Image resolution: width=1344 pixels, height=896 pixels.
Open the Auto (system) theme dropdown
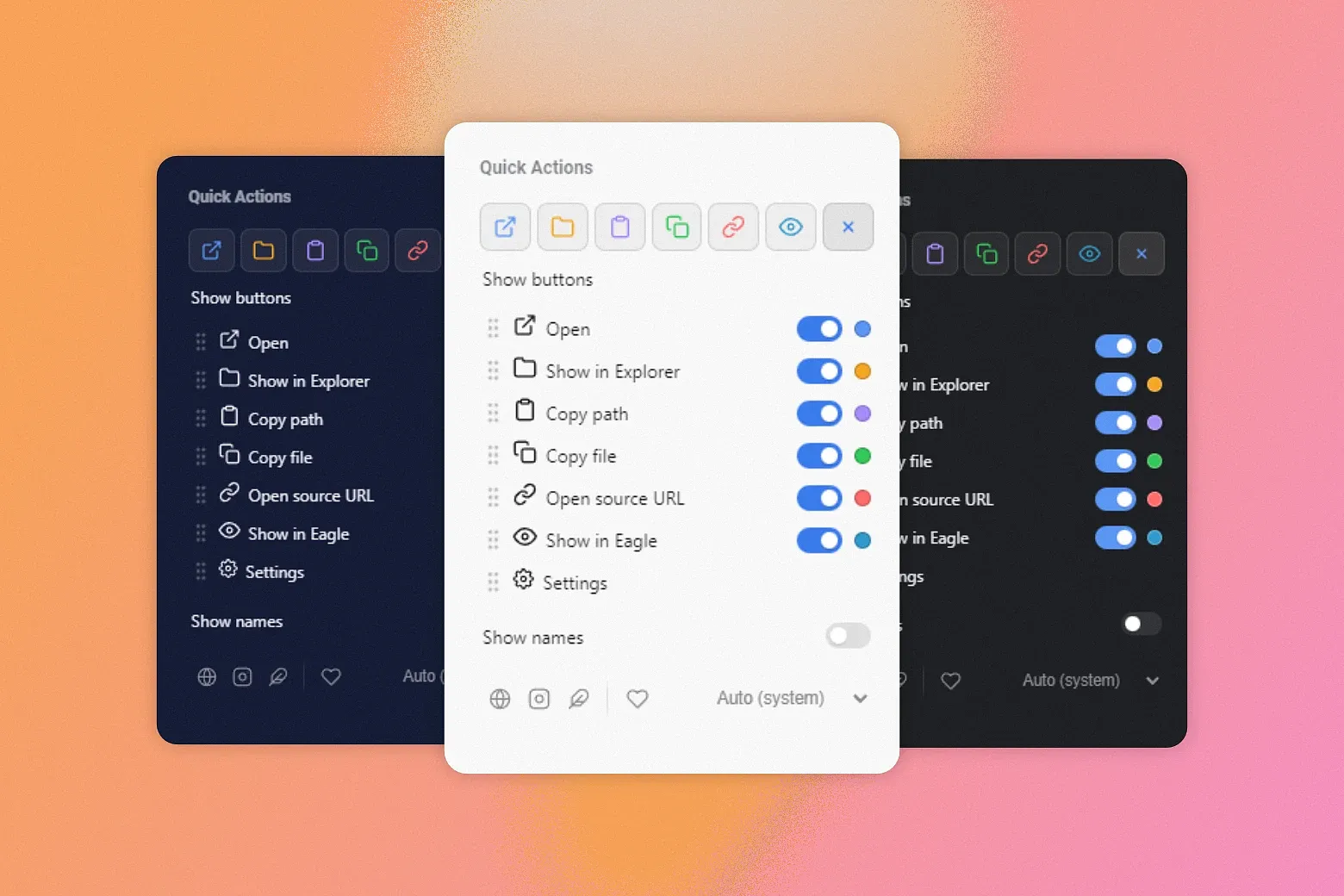click(769, 698)
